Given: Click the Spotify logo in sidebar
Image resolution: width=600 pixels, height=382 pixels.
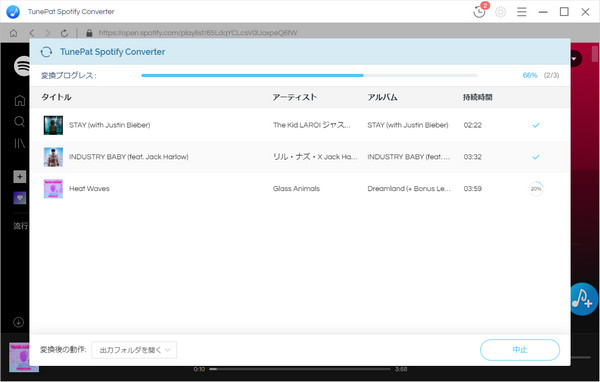Looking at the screenshot, I should click(22, 66).
